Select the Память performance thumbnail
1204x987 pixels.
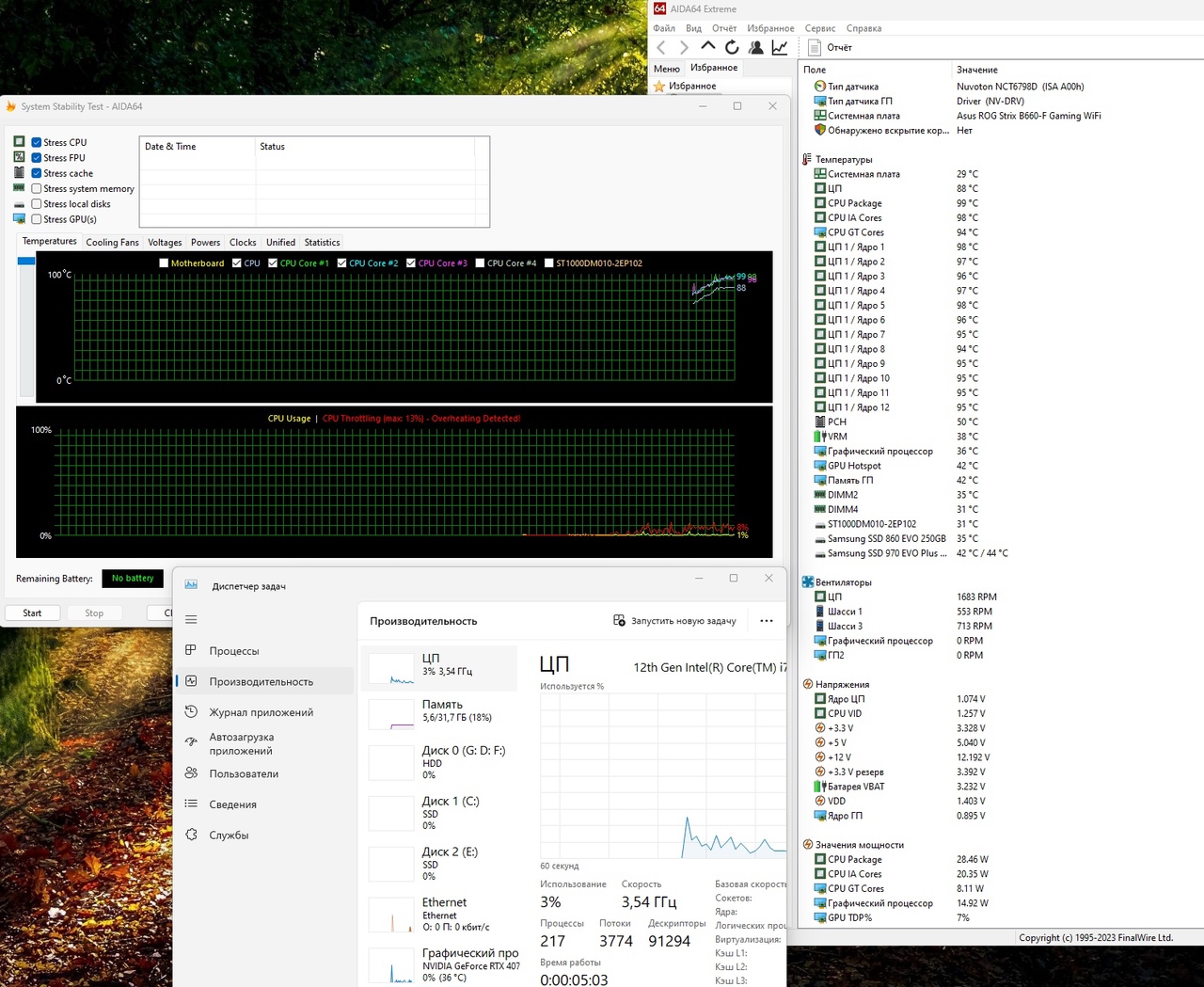438,711
